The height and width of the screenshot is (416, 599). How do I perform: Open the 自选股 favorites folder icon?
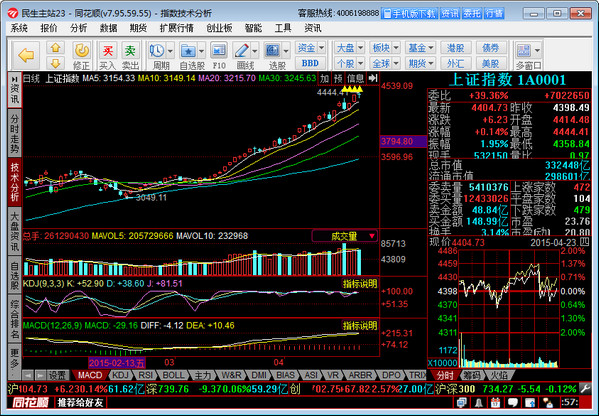(188, 51)
